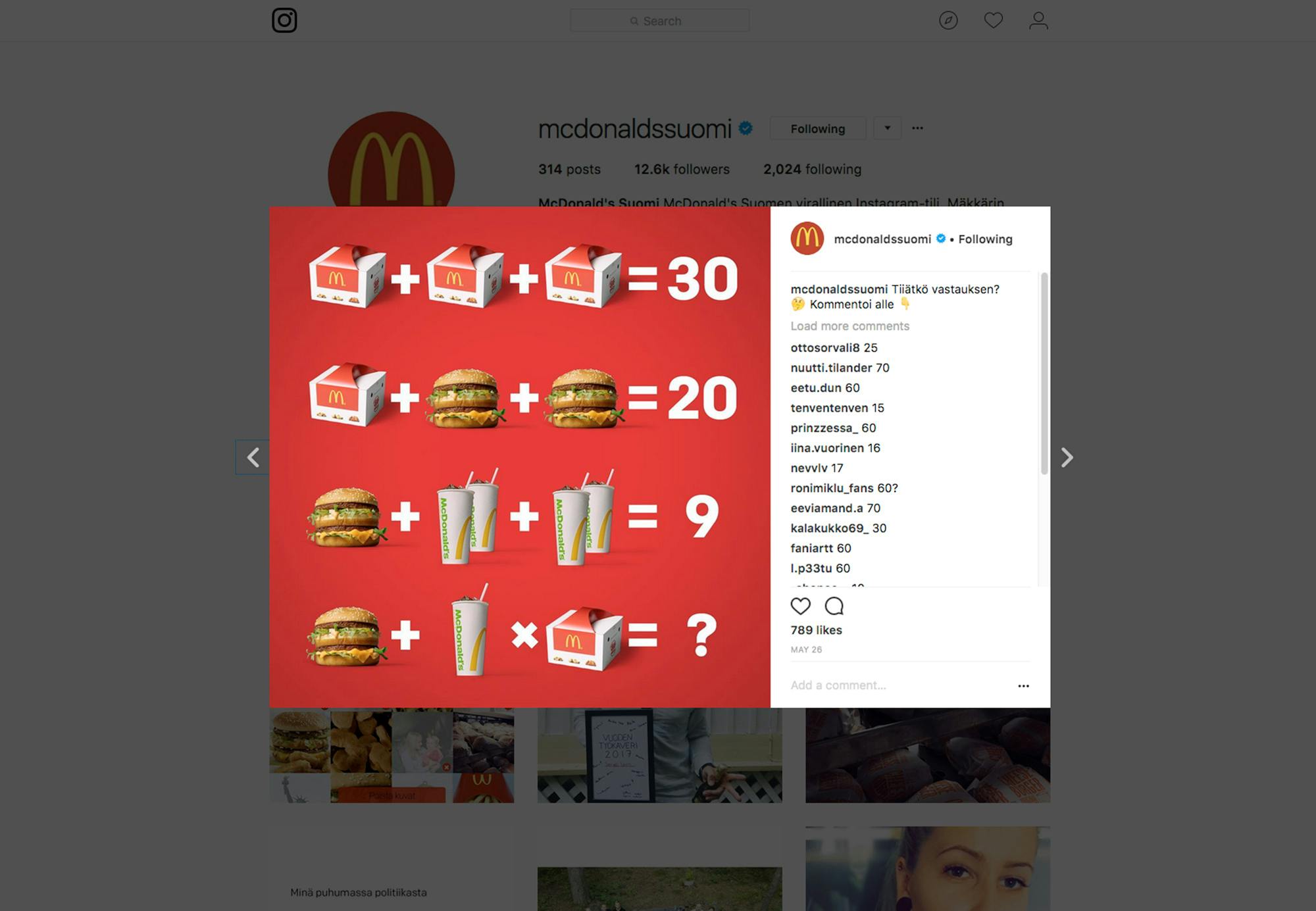Open ottosorvali8 commenter profile
Viewport: 1316px width, 911px height.
coord(825,347)
